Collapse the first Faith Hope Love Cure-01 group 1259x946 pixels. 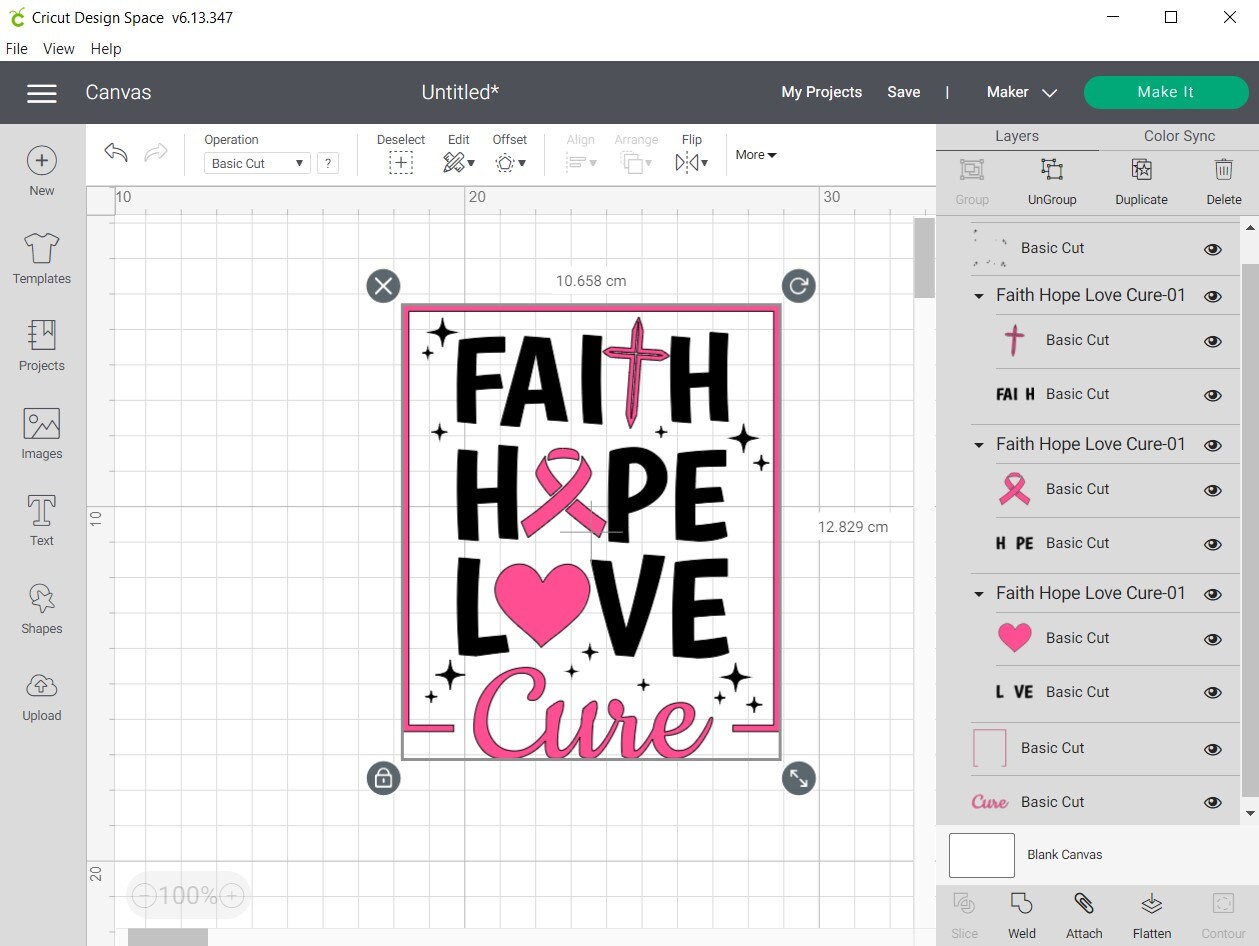pos(977,296)
